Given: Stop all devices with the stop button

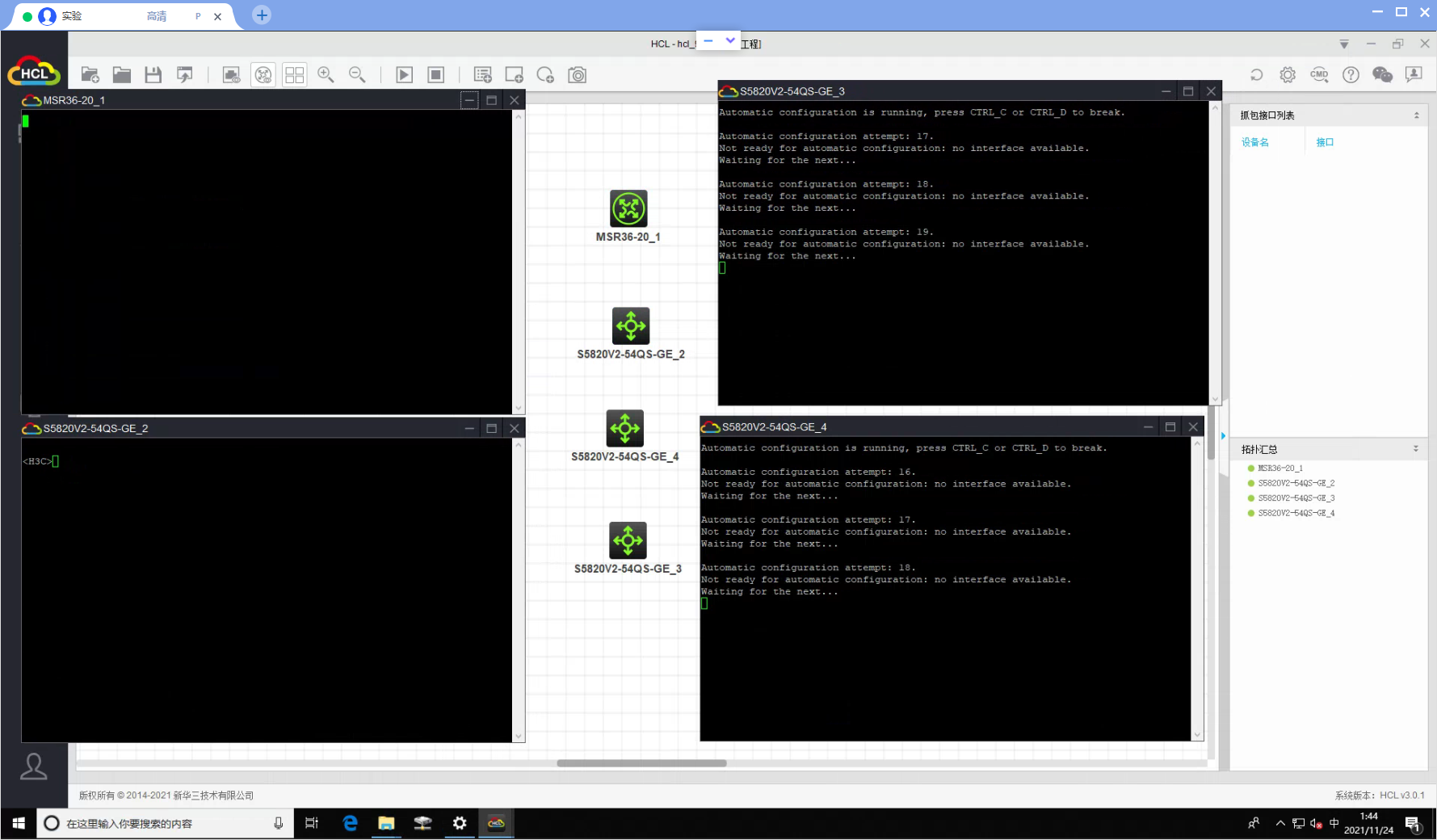Looking at the screenshot, I should pos(435,75).
